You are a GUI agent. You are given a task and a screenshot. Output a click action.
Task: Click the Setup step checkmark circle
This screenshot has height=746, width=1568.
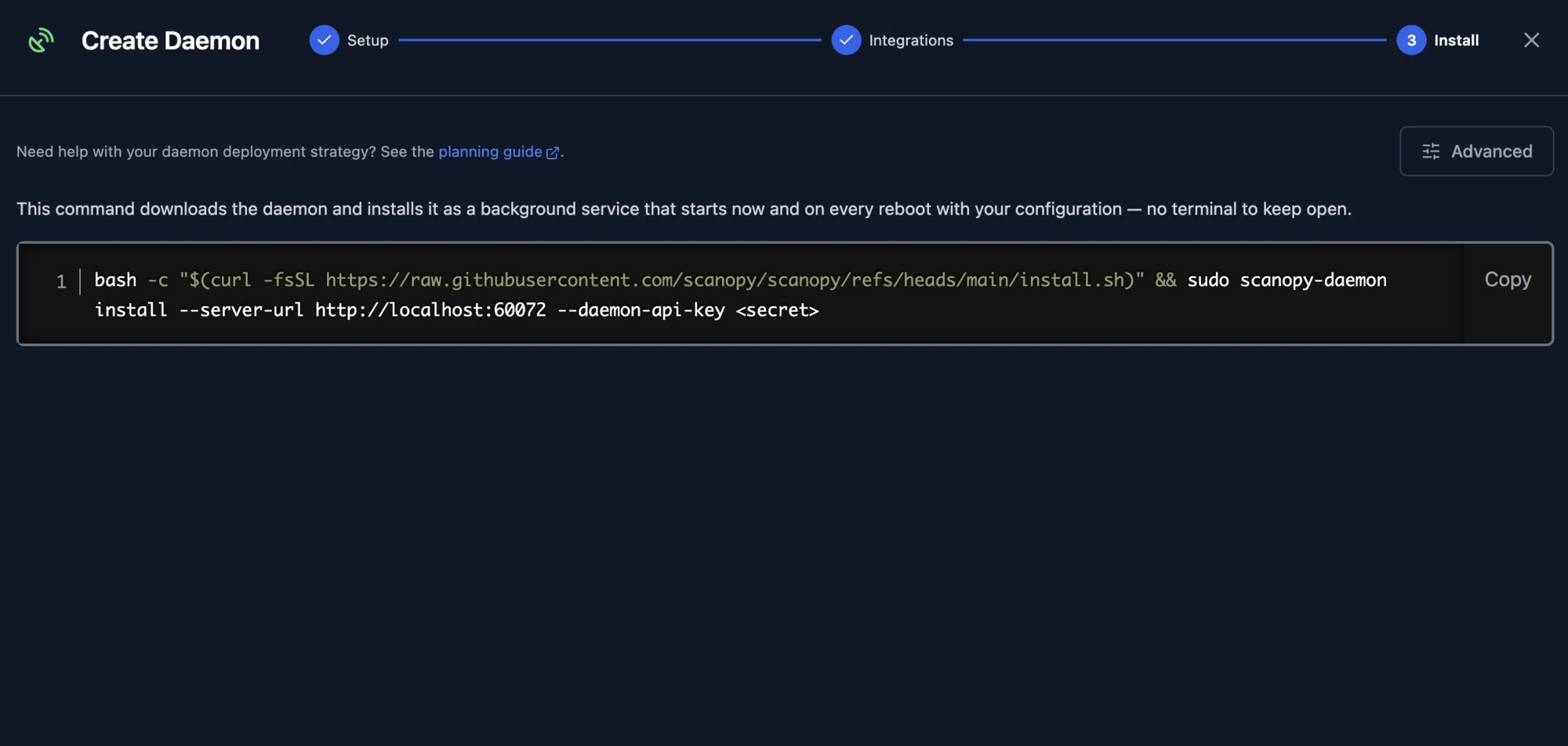click(x=324, y=40)
